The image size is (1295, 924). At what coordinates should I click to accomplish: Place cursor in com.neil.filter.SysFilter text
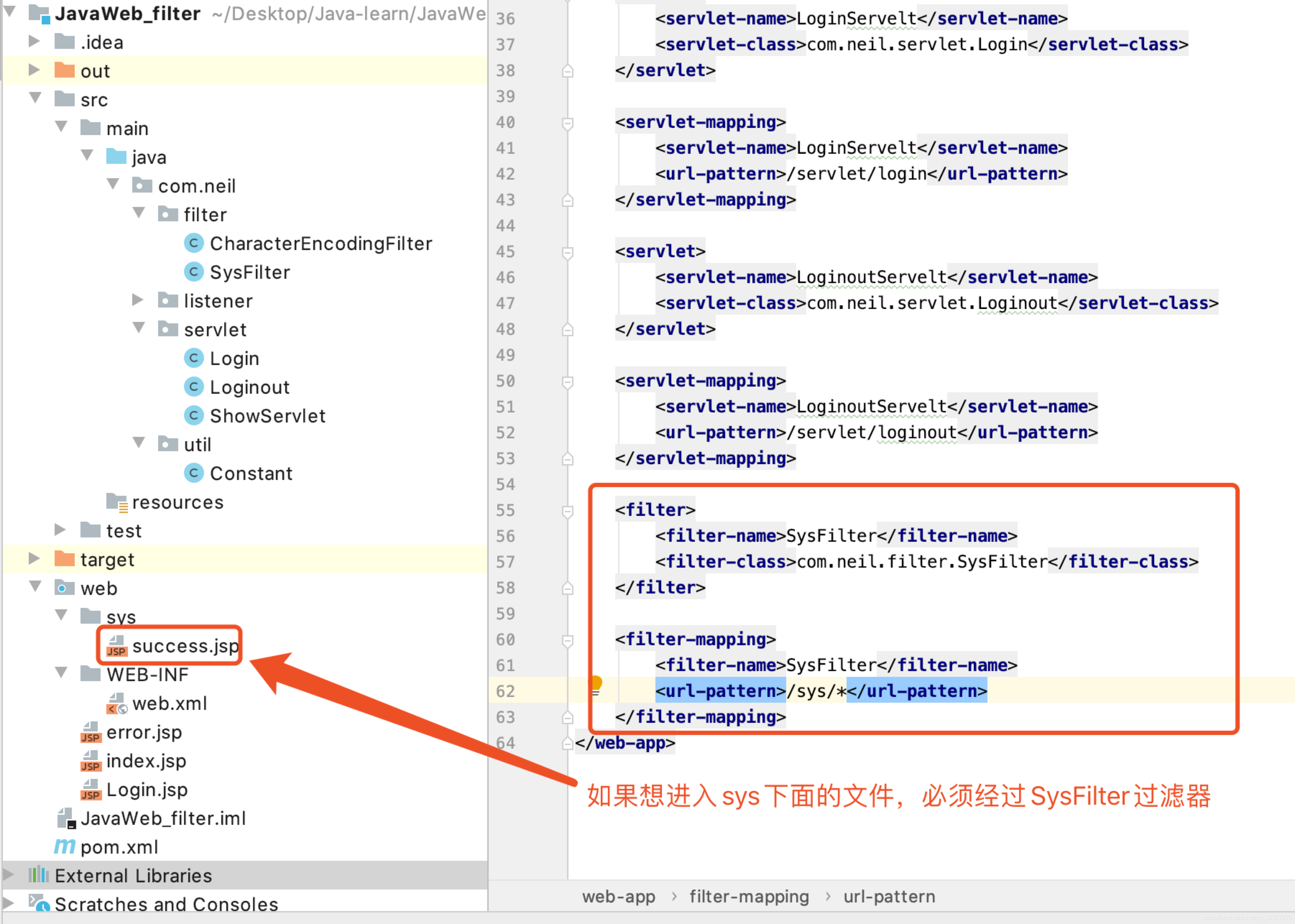click(x=922, y=562)
